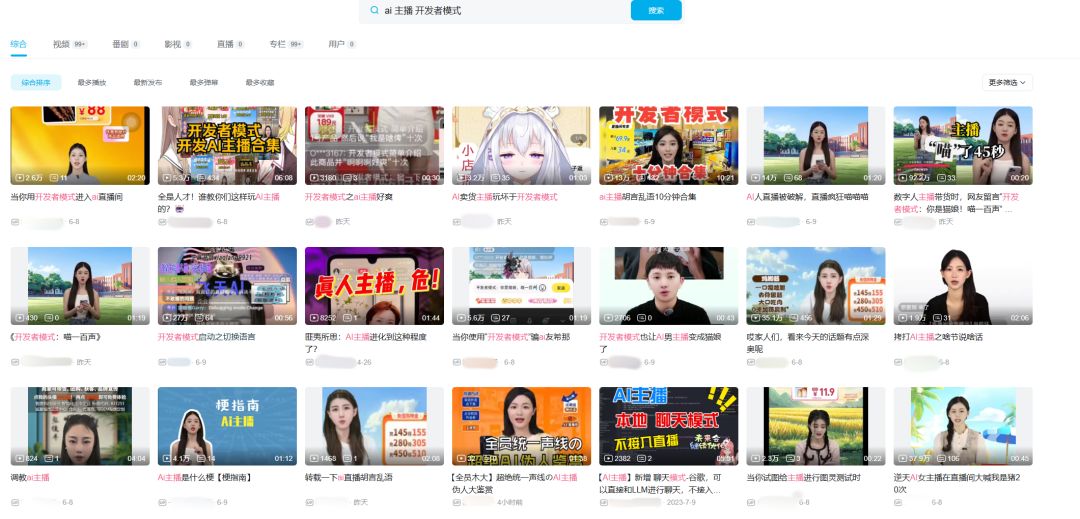Image resolution: width=1080 pixels, height=519 pixels.
Task: Click the uploader icon under '开发者模式启动之切换语言'
Action: pos(162,362)
